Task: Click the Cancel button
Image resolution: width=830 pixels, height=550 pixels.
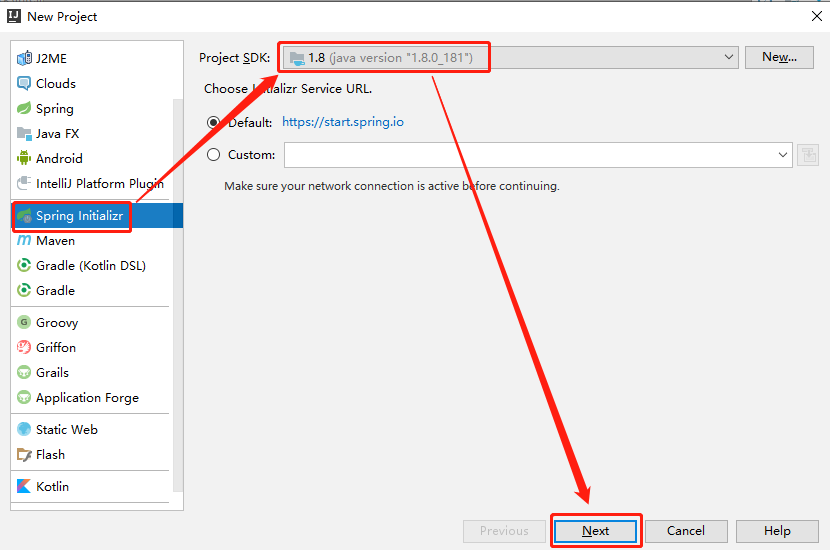Action: (x=686, y=531)
